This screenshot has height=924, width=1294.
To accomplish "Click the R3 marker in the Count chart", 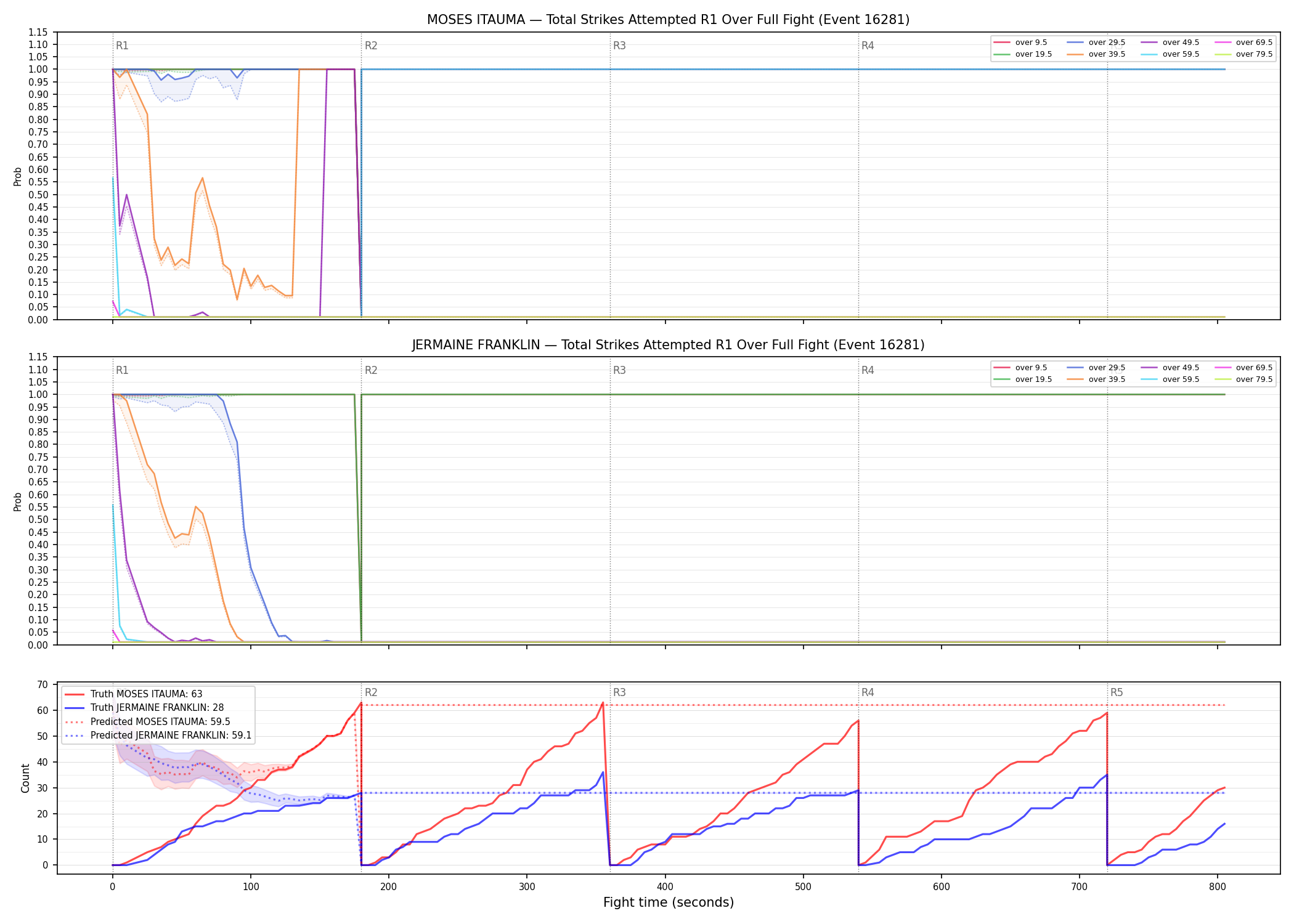I will coord(619,692).
